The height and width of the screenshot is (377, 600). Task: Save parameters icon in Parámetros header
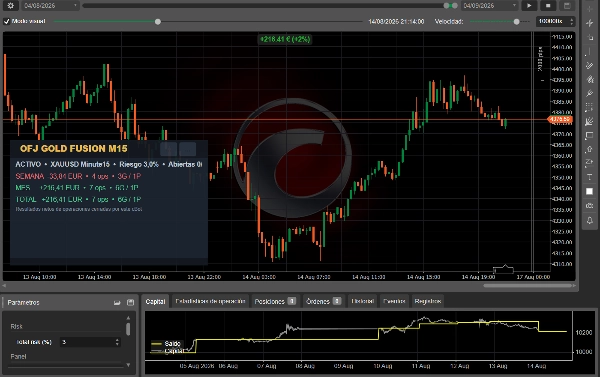tap(130, 303)
